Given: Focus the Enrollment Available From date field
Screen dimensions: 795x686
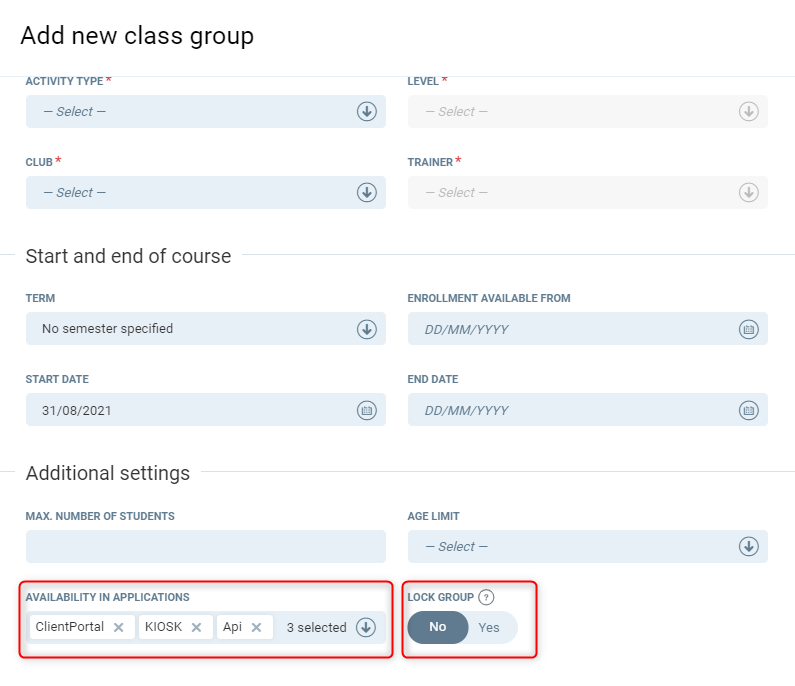Looking at the screenshot, I should click(570, 329).
